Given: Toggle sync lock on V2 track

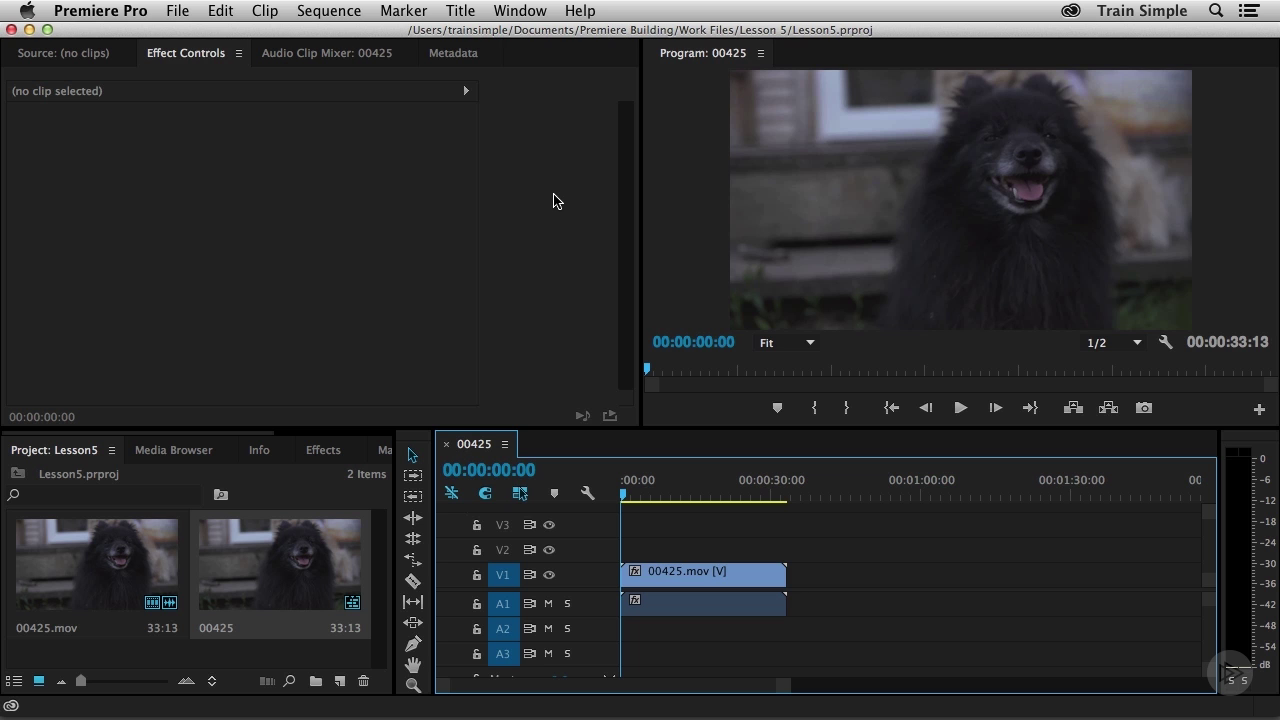Looking at the screenshot, I should click(x=529, y=550).
